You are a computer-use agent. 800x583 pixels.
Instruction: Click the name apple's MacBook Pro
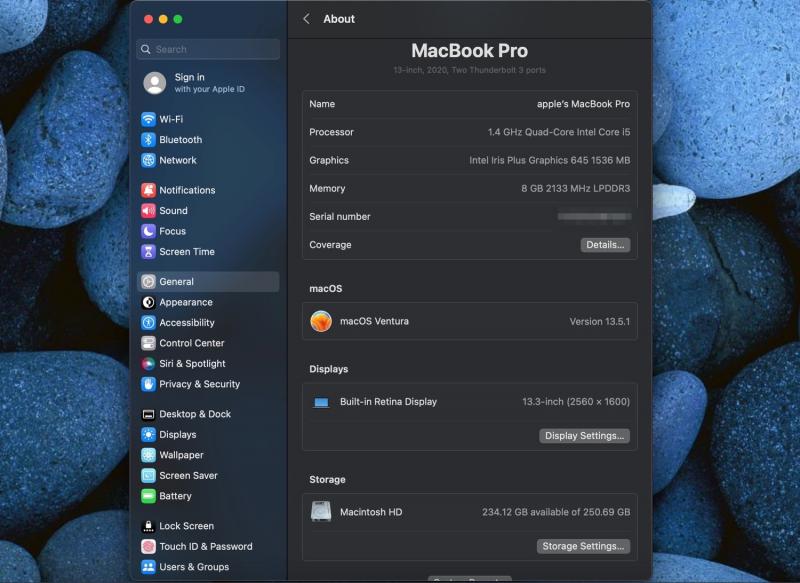(583, 104)
